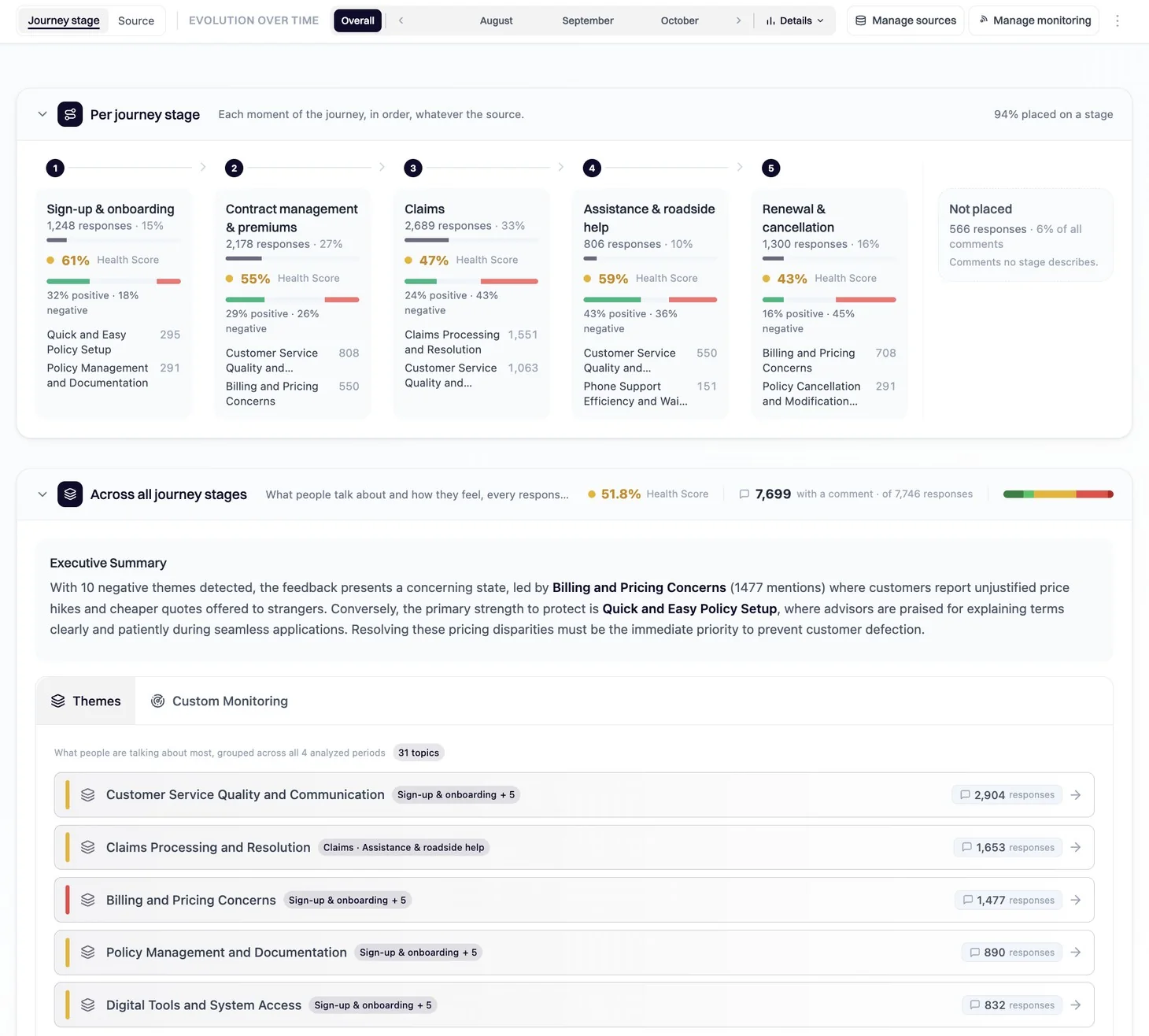Open Renewal & cancellation stage card
Viewport: 1149px width, 1036px height.
click(x=829, y=303)
